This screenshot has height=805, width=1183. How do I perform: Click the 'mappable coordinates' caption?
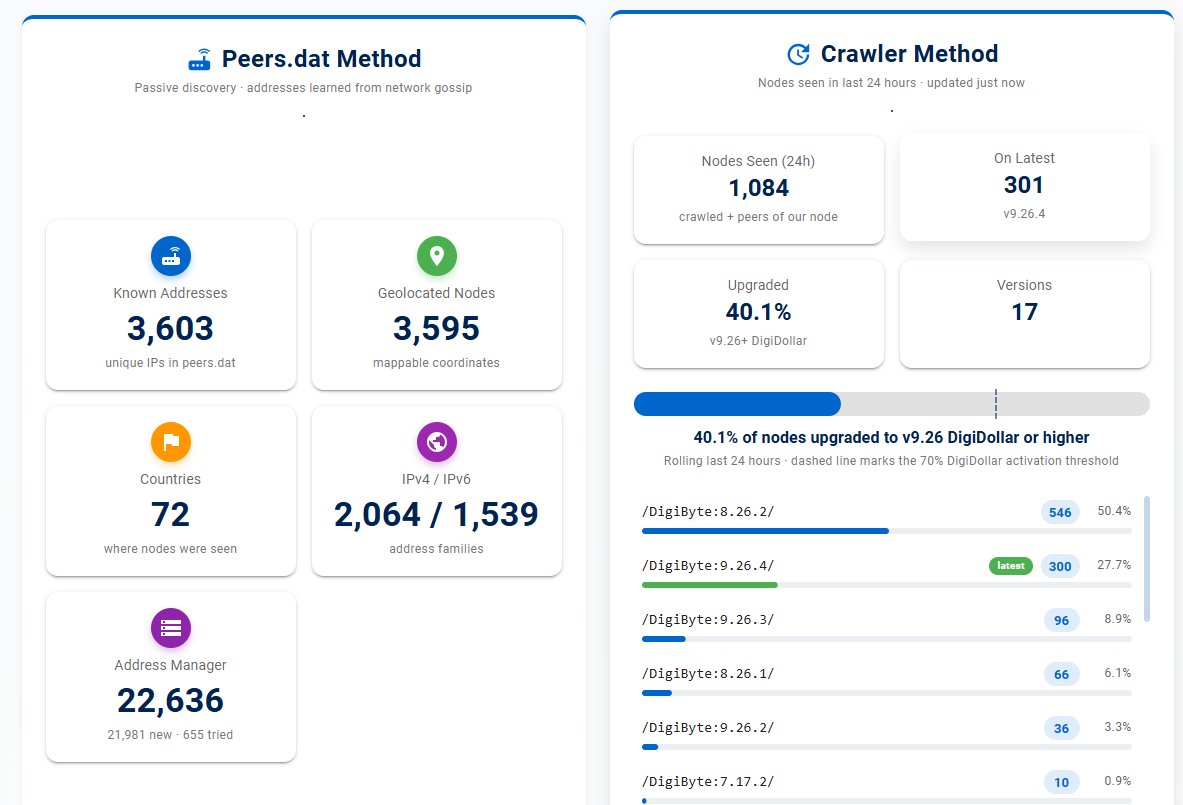tap(436, 363)
